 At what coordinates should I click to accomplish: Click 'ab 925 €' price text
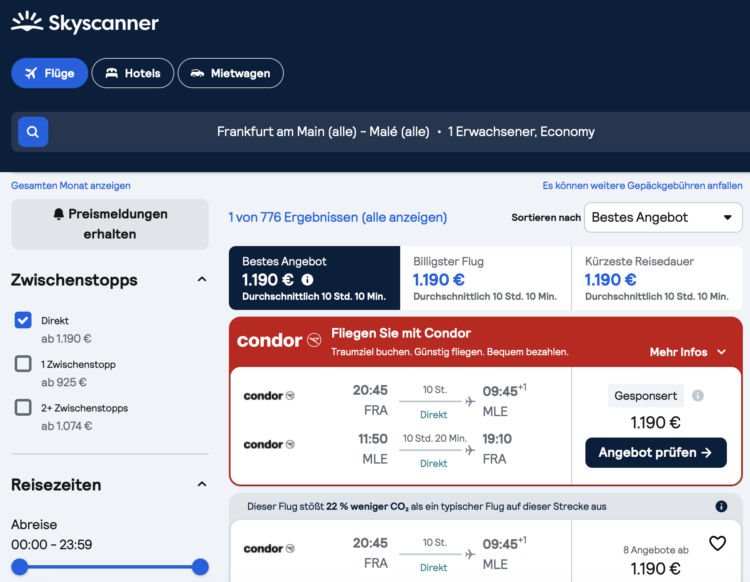64,382
